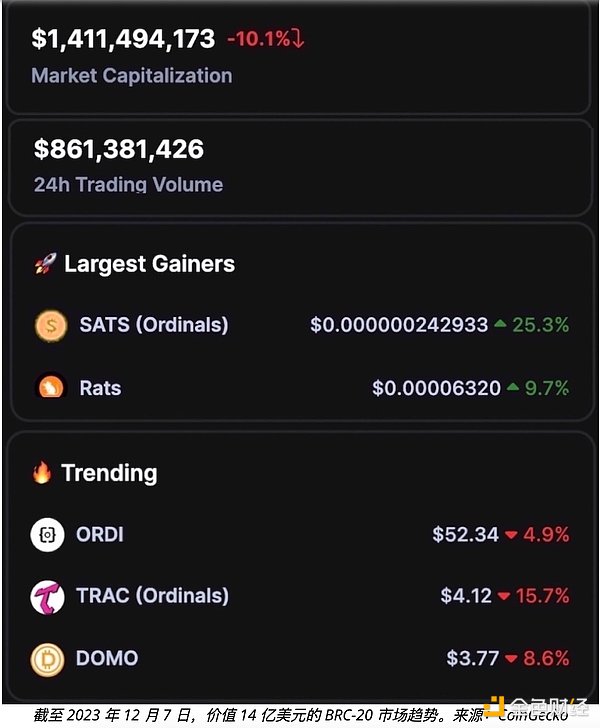Click the fire icon beside Trending

click(42, 473)
